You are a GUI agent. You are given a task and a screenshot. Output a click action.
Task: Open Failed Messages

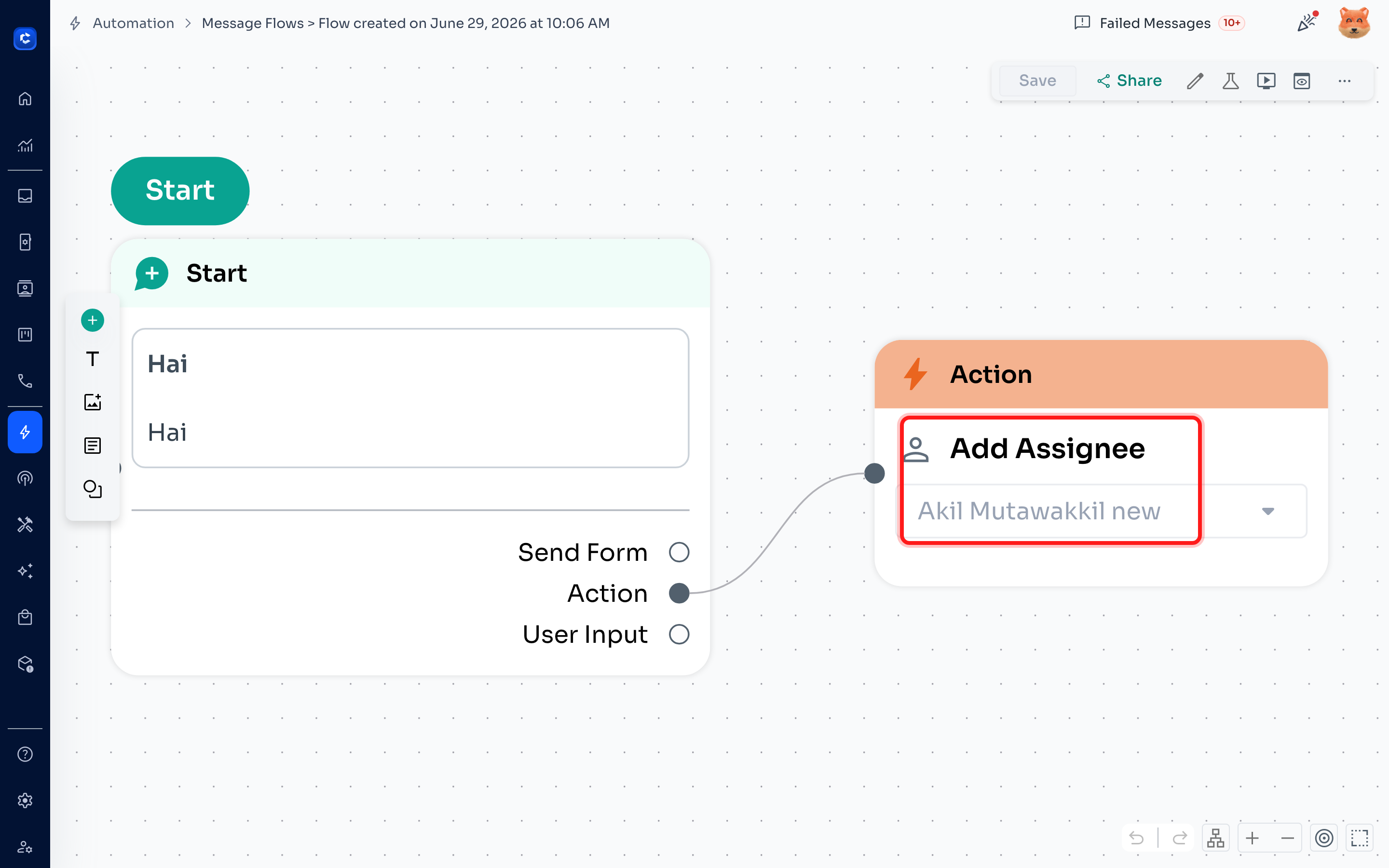click(x=1155, y=23)
